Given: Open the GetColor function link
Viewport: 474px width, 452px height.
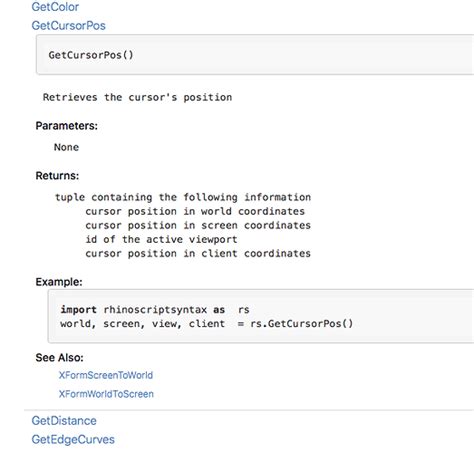Looking at the screenshot, I should pos(55,7).
